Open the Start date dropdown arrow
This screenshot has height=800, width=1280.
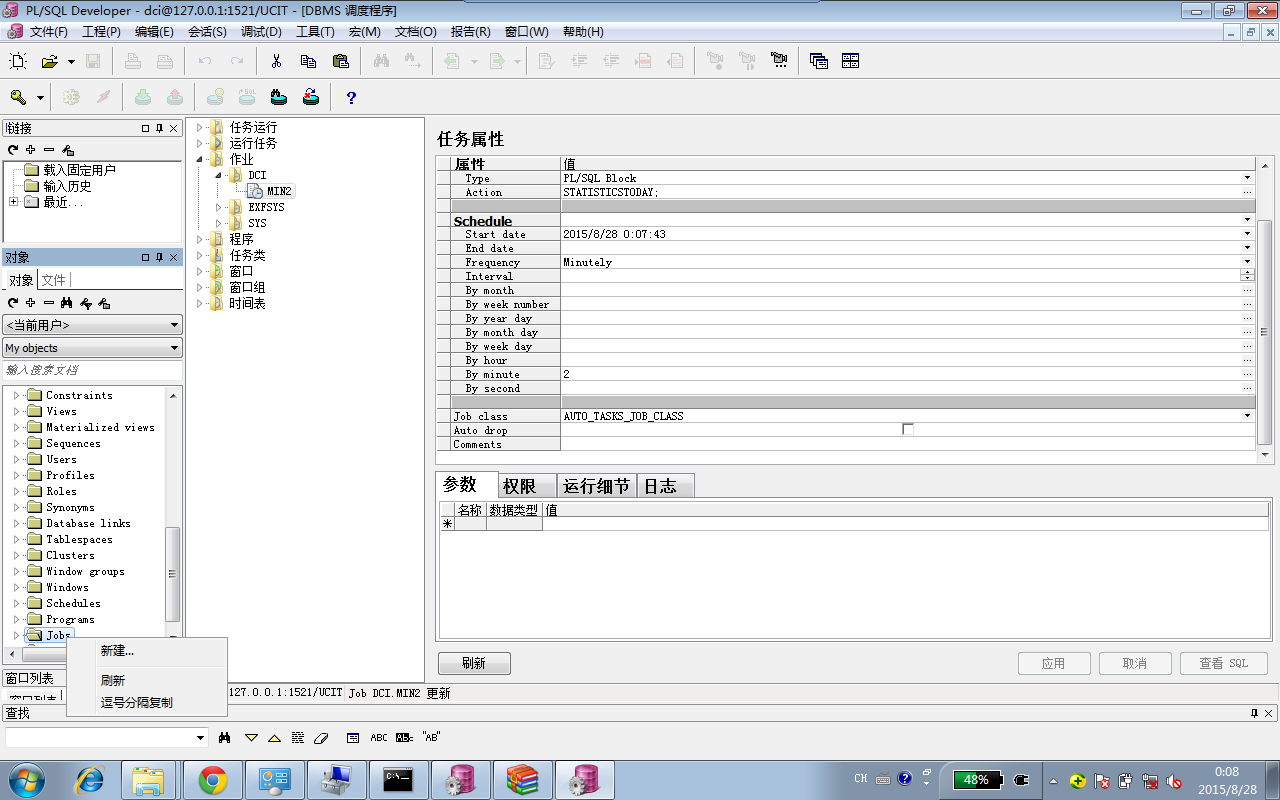(1248, 234)
